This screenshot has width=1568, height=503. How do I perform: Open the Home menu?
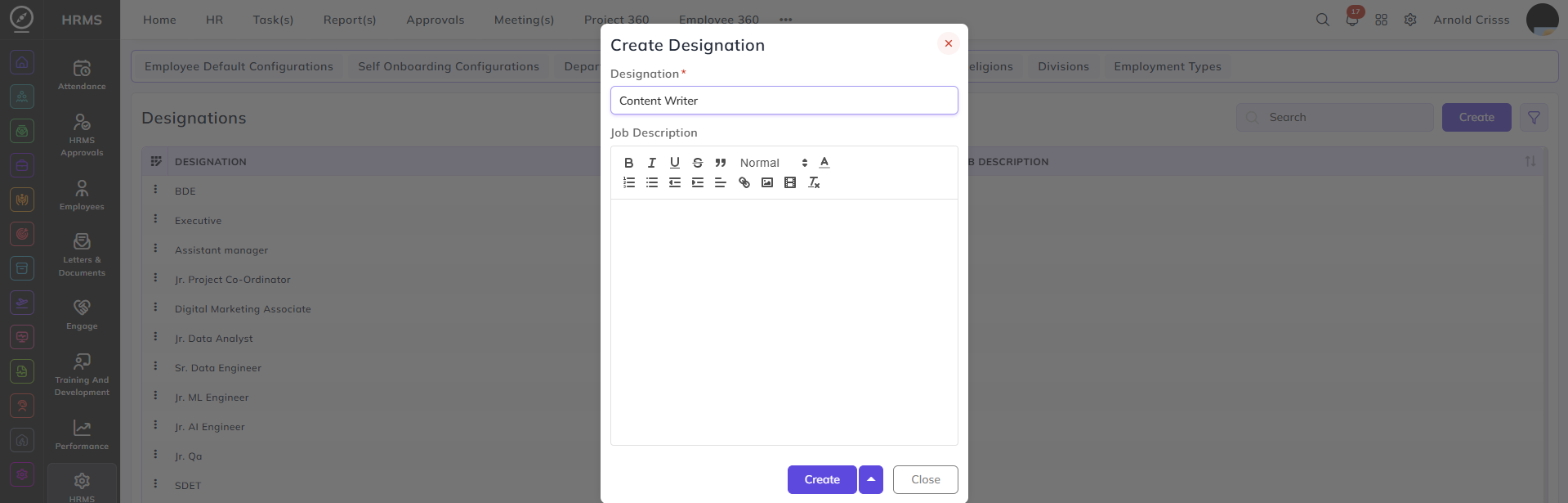coord(159,20)
